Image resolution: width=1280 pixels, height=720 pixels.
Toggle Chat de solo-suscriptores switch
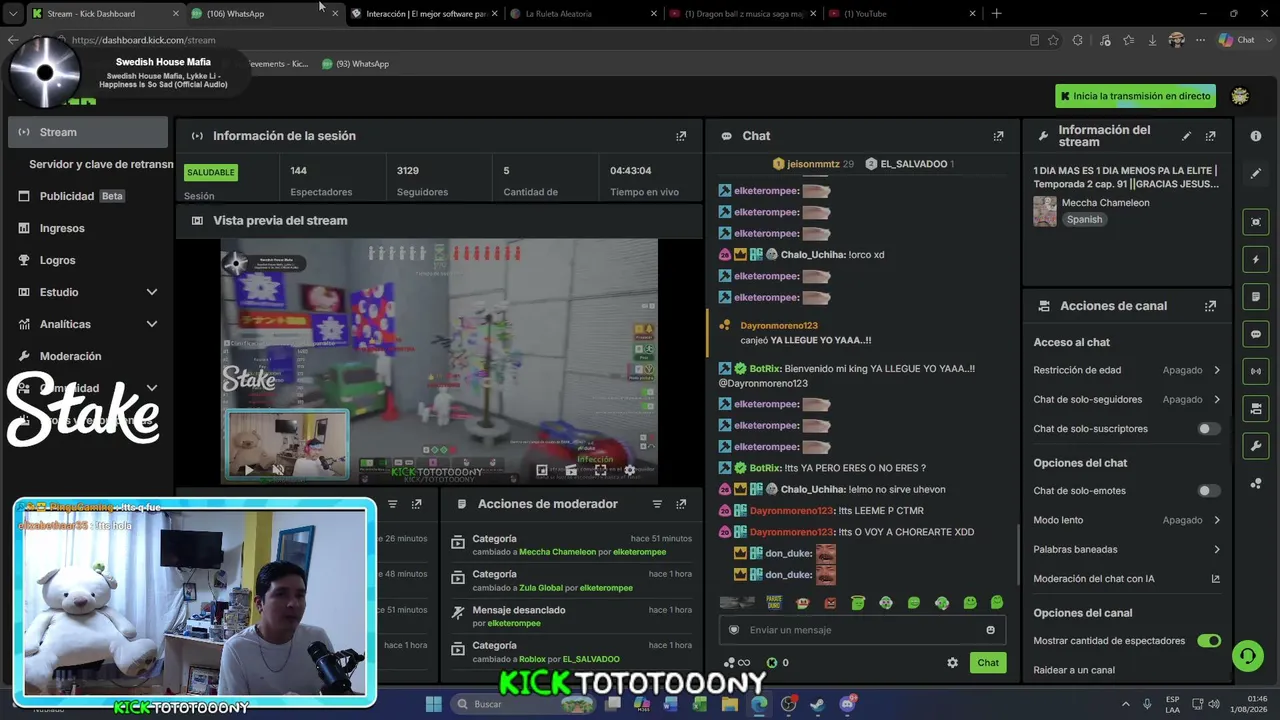tap(1209, 429)
